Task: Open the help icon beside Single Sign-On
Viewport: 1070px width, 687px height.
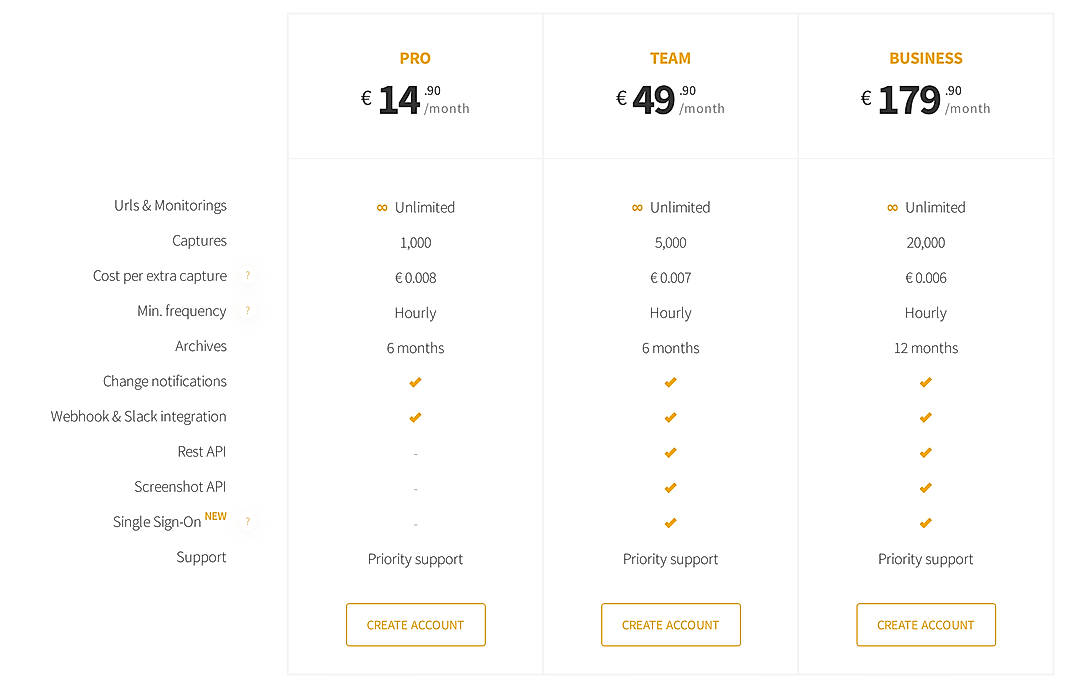Action: [246, 521]
